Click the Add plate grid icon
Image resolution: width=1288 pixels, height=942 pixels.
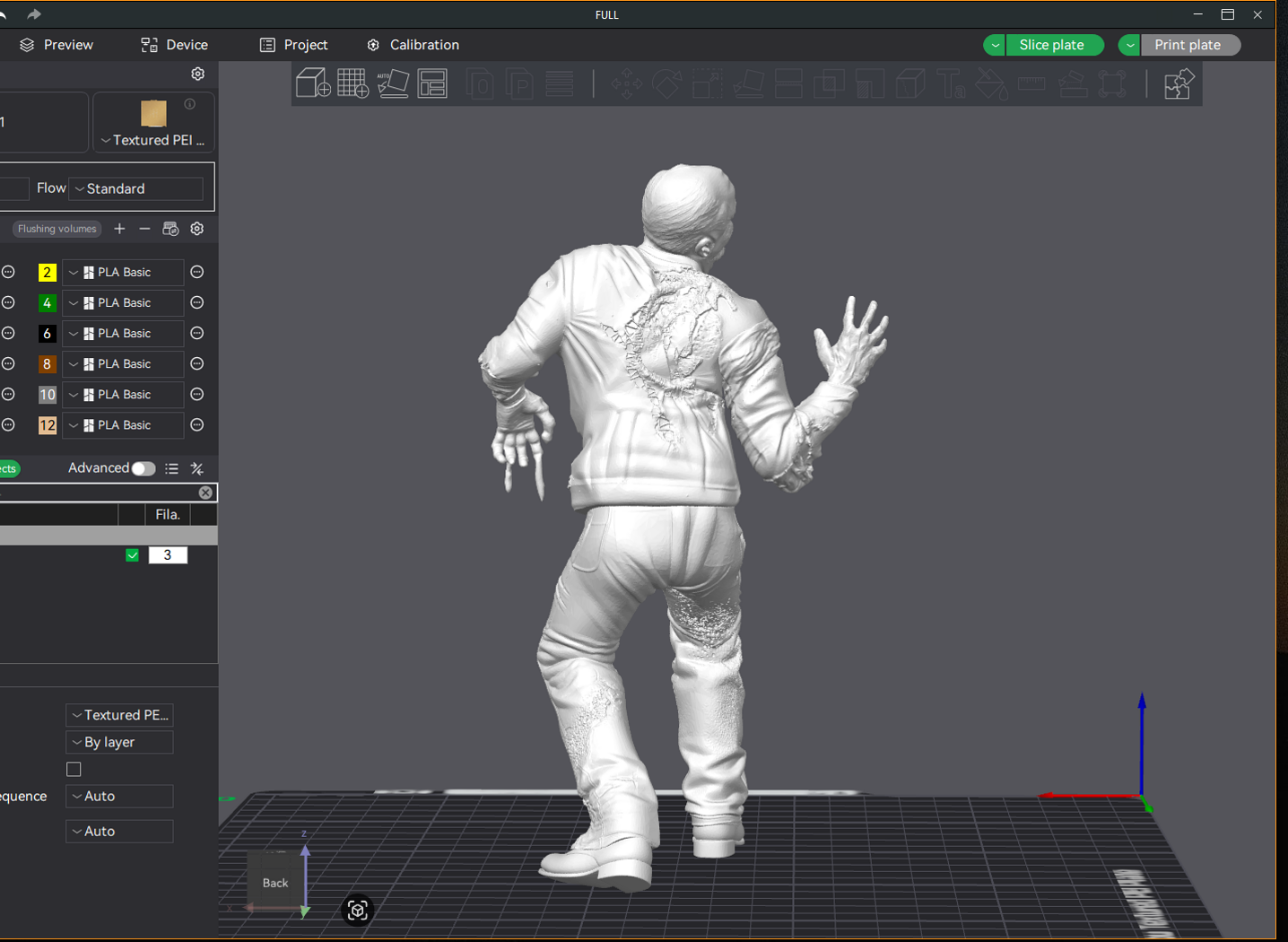(353, 83)
